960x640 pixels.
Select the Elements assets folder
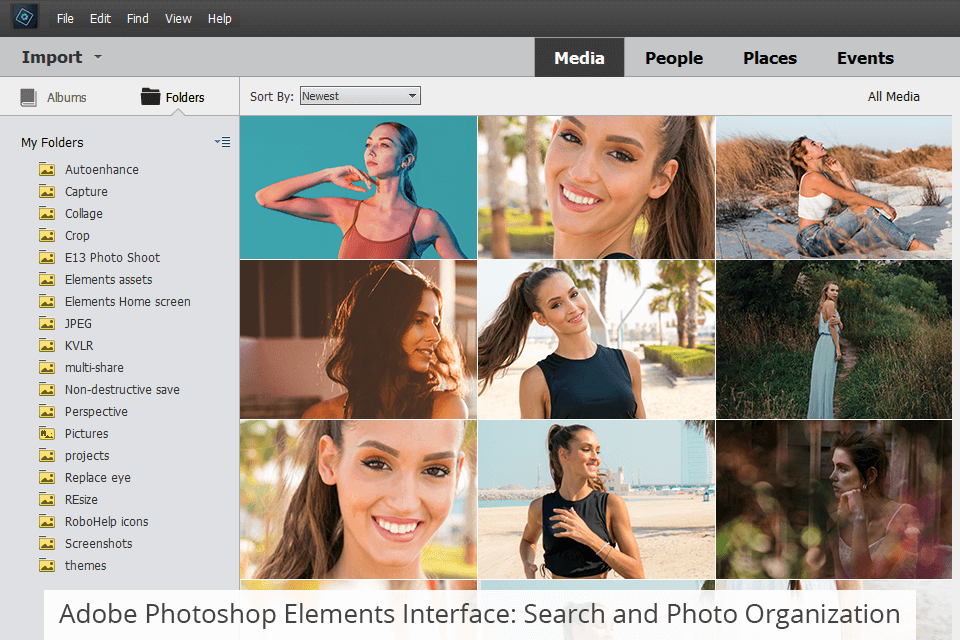point(108,280)
